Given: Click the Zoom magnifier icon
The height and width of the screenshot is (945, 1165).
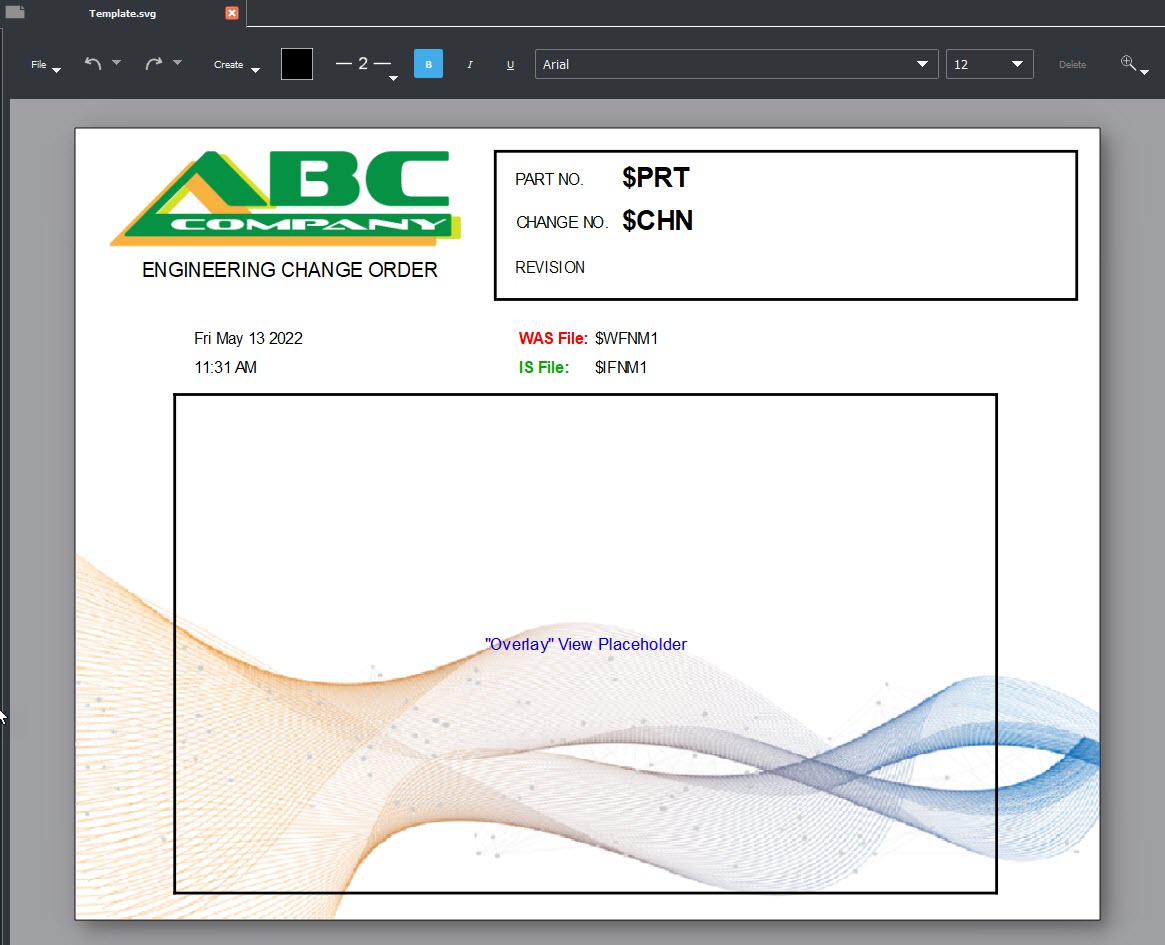Looking at the screenshot, I should 1128,62.
